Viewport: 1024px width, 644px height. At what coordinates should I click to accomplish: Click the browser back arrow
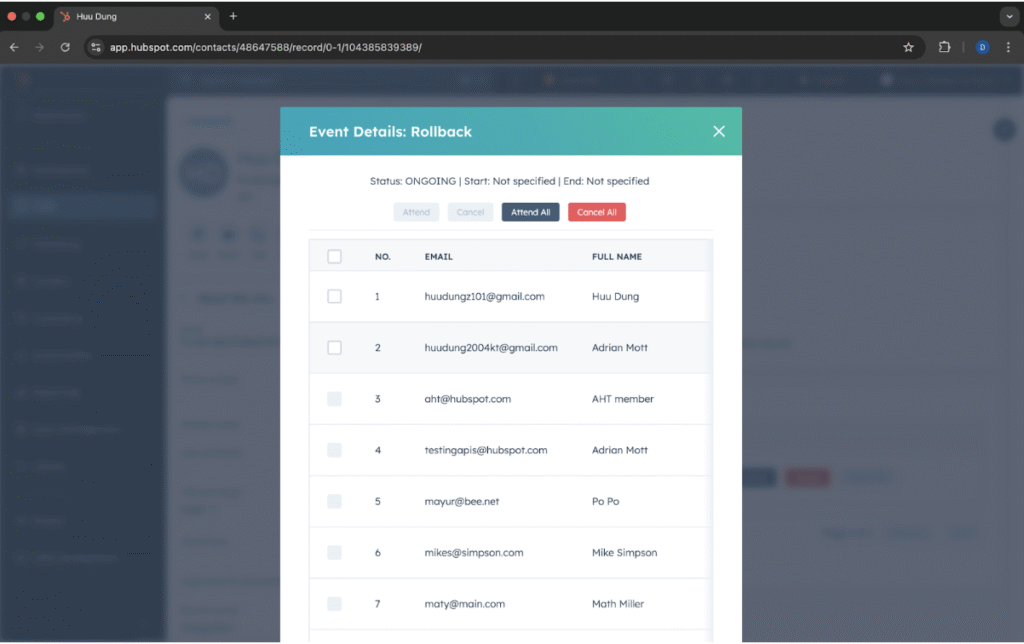14,47
